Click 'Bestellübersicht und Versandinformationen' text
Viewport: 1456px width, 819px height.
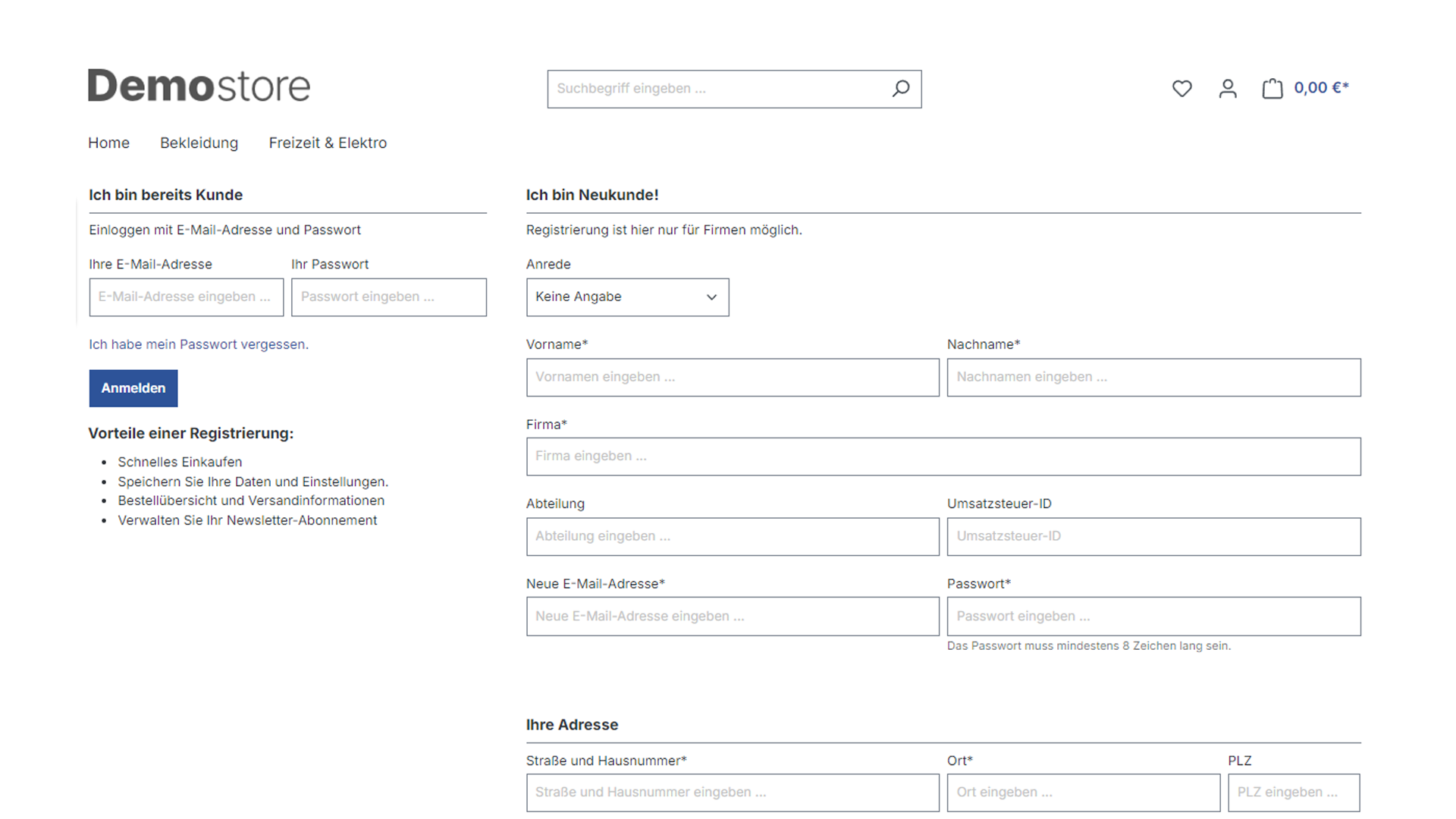coord(251,500)
